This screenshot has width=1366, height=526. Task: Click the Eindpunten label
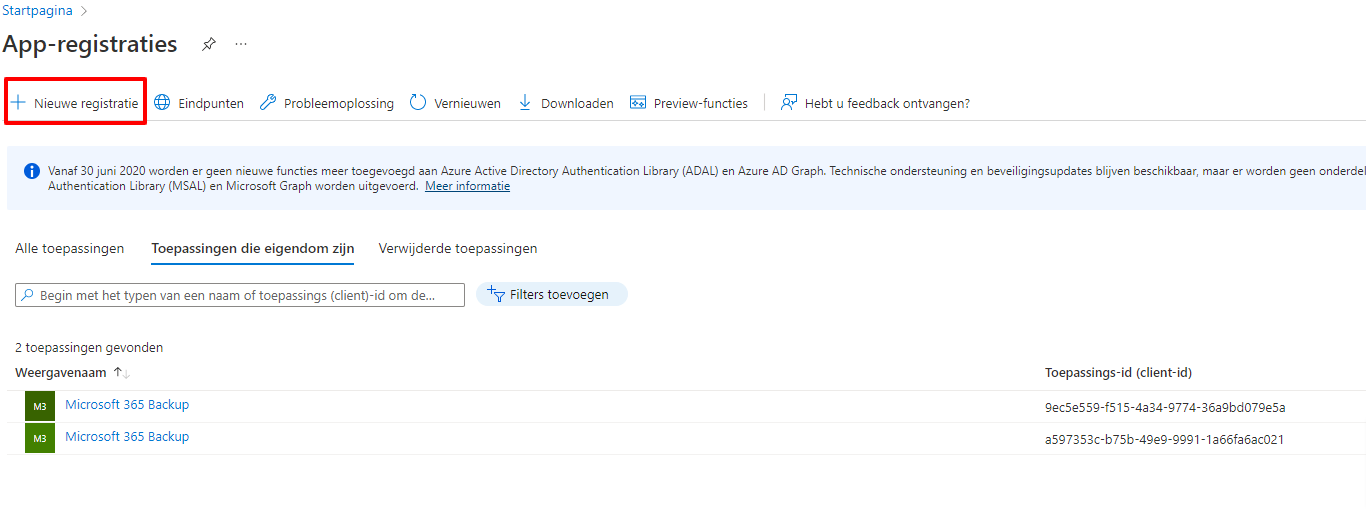pos(211,103)
